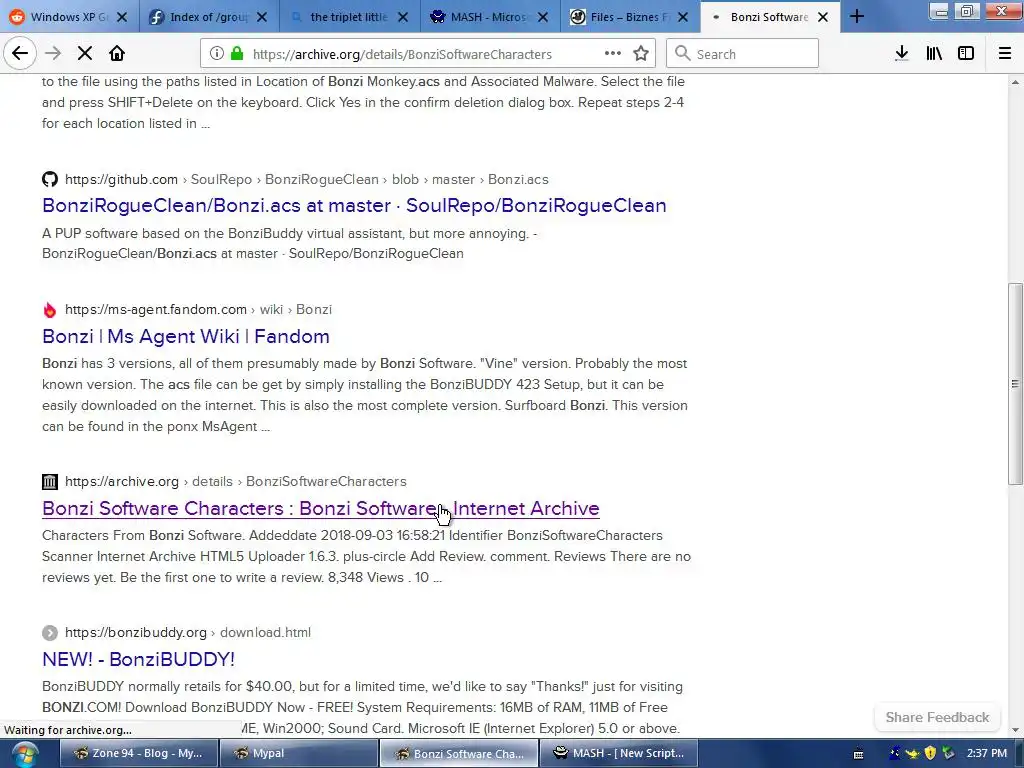The height and width of the screenshot is (768, 1024).
Task: Open Bonzi | Ms Agent Wiki | Fandom result
Action: point(185,336)
